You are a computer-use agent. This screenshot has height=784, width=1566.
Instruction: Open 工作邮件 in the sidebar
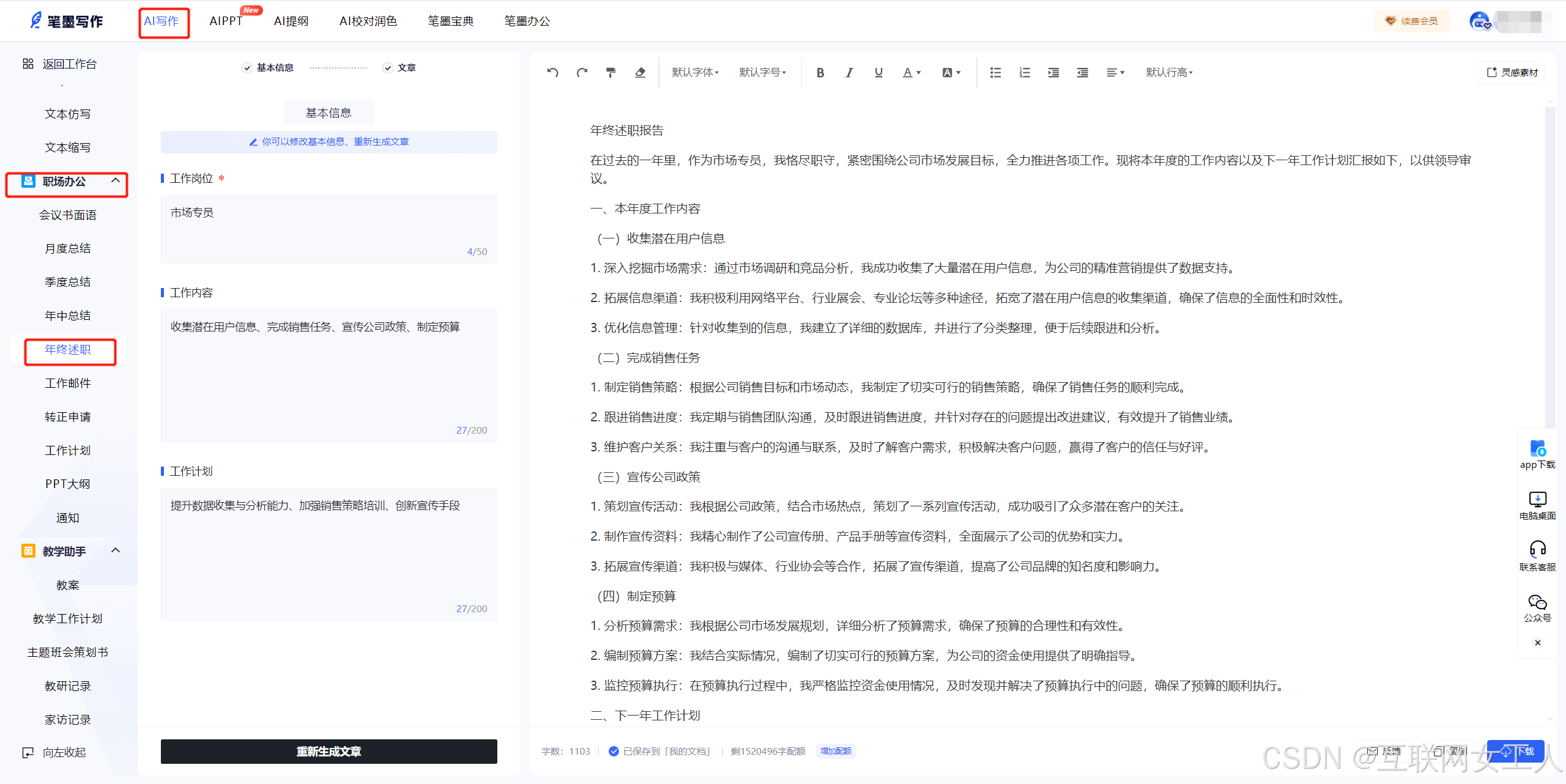(x=68, y=383)
